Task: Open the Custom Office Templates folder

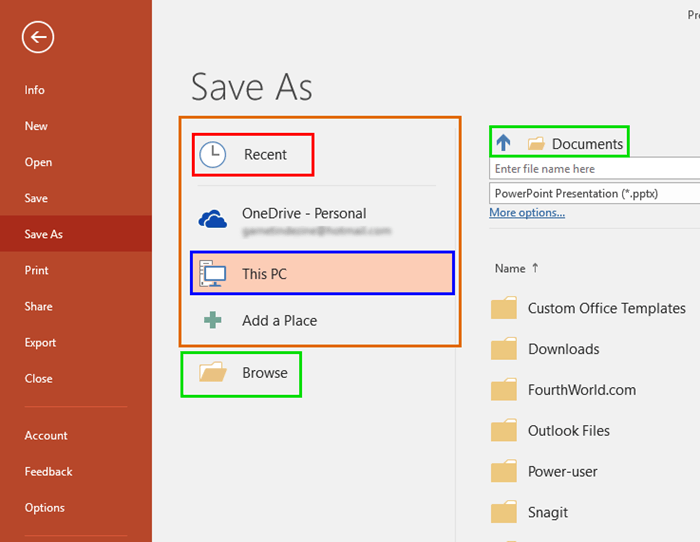Action: 606,308
